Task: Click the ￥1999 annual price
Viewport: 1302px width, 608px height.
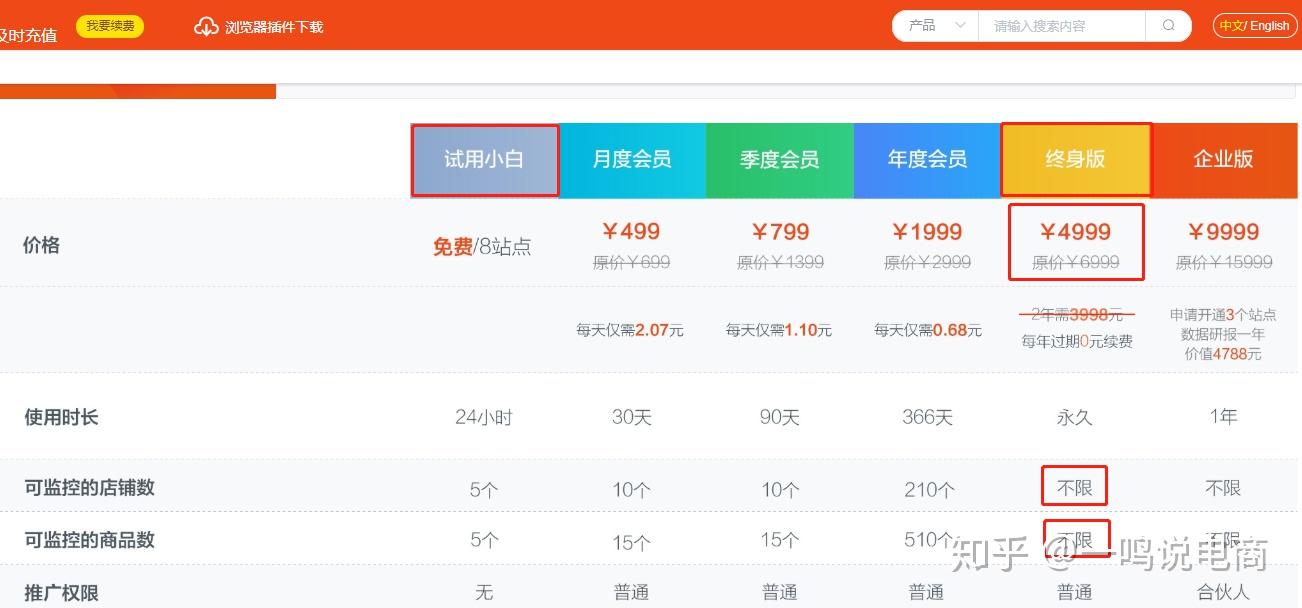Action: (x=927, y=232)
